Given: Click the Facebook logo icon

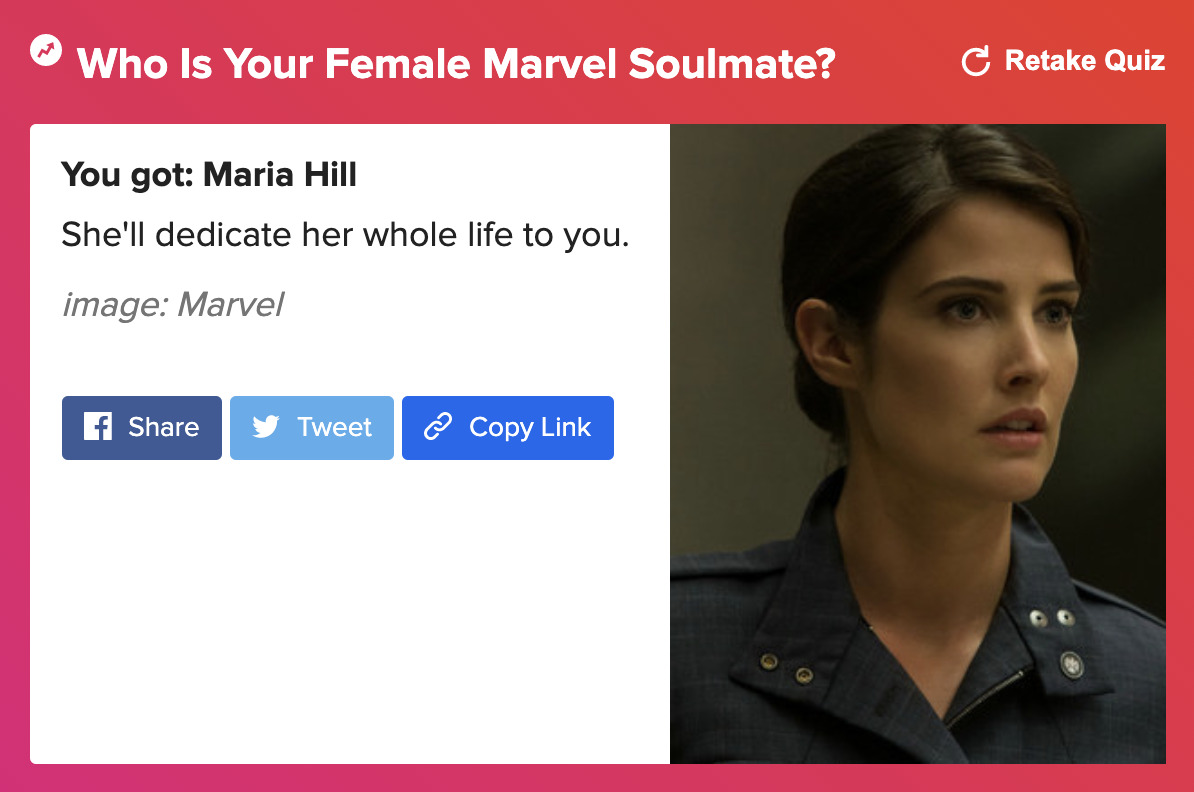Looking at the screenshot, I should [98, 426].
